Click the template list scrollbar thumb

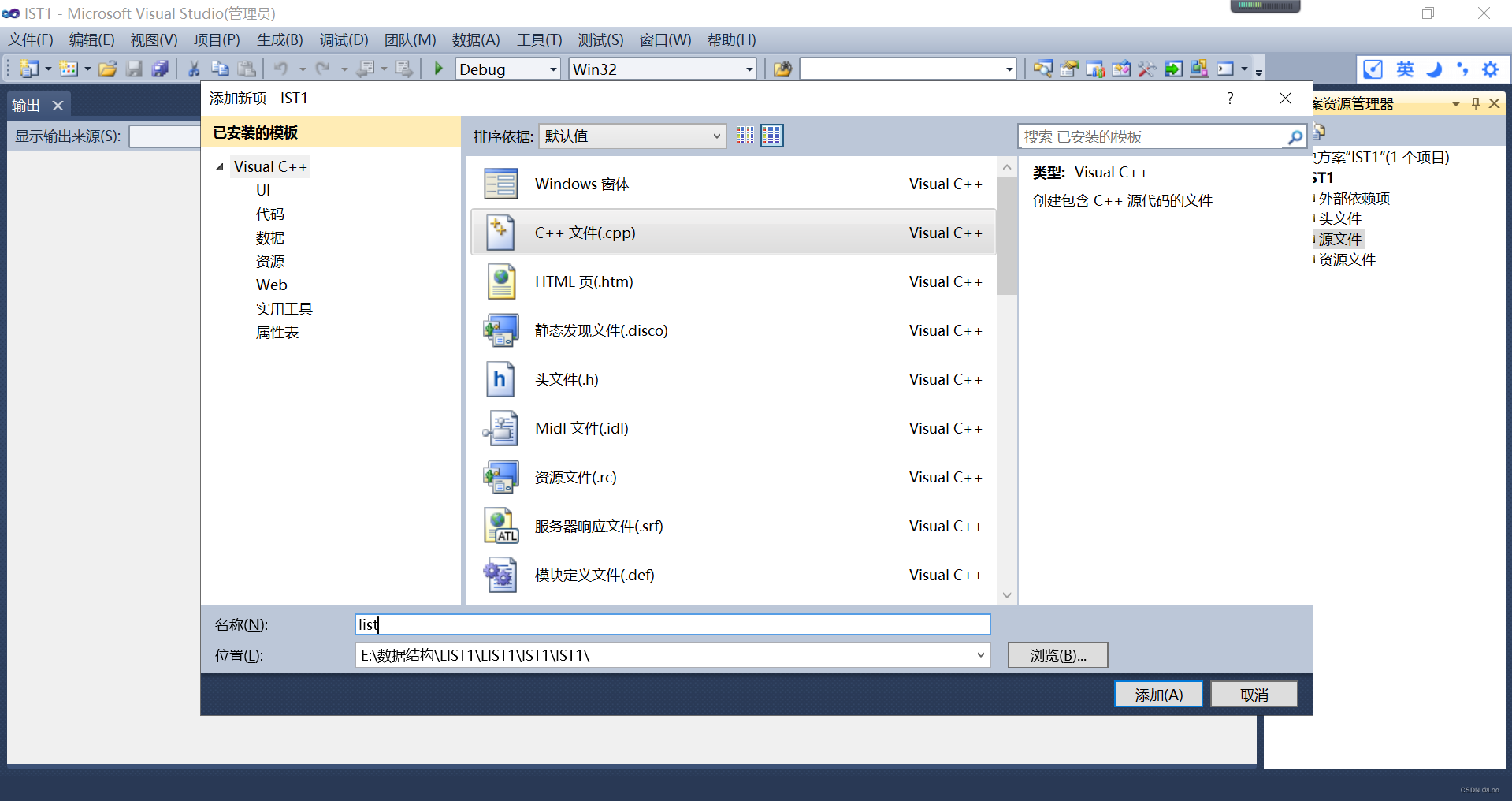[1006, 235]
